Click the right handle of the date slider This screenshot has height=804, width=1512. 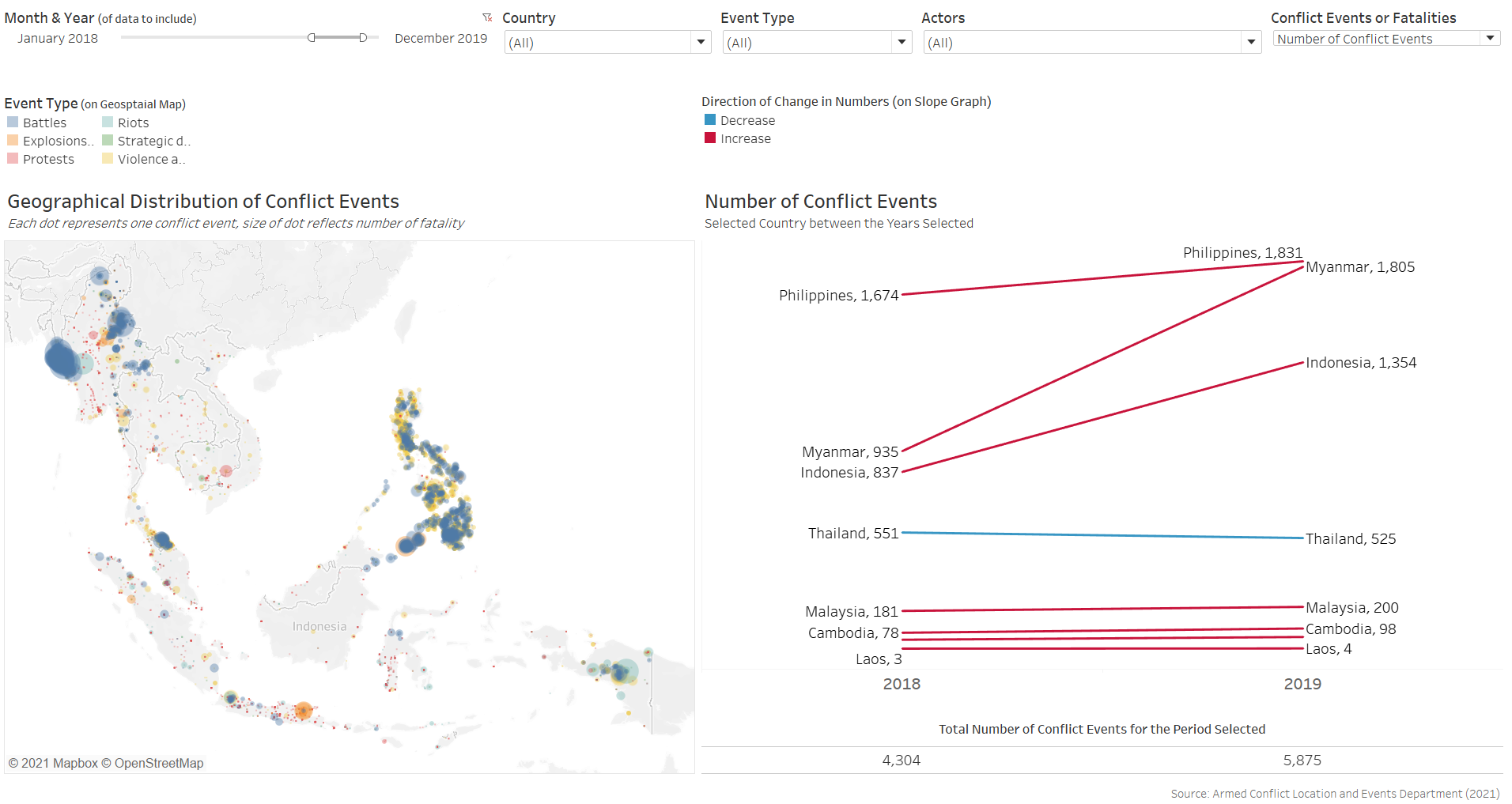pos(363,38)
